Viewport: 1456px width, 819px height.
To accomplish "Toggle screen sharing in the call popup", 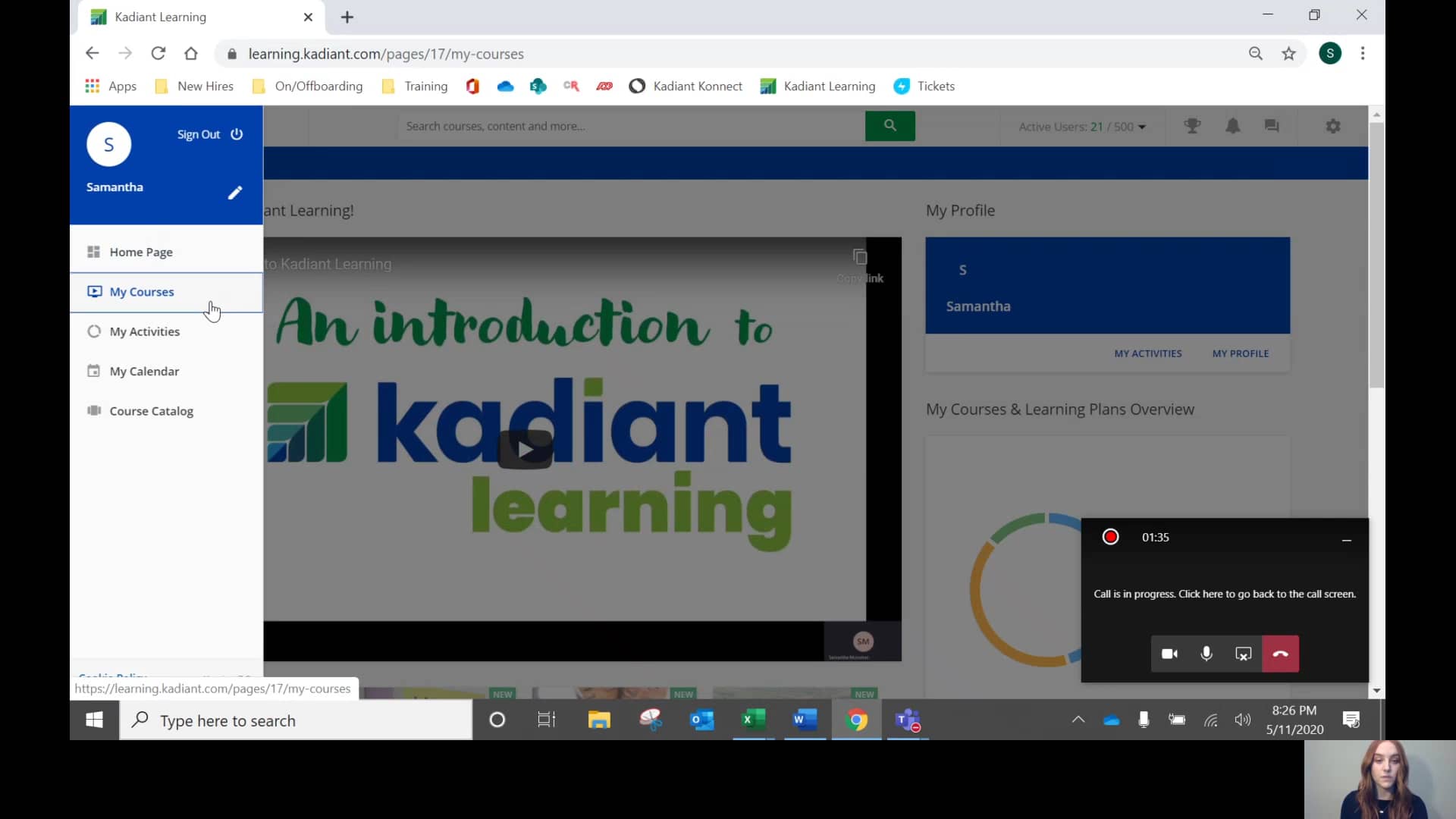I will pos(1243,654).
